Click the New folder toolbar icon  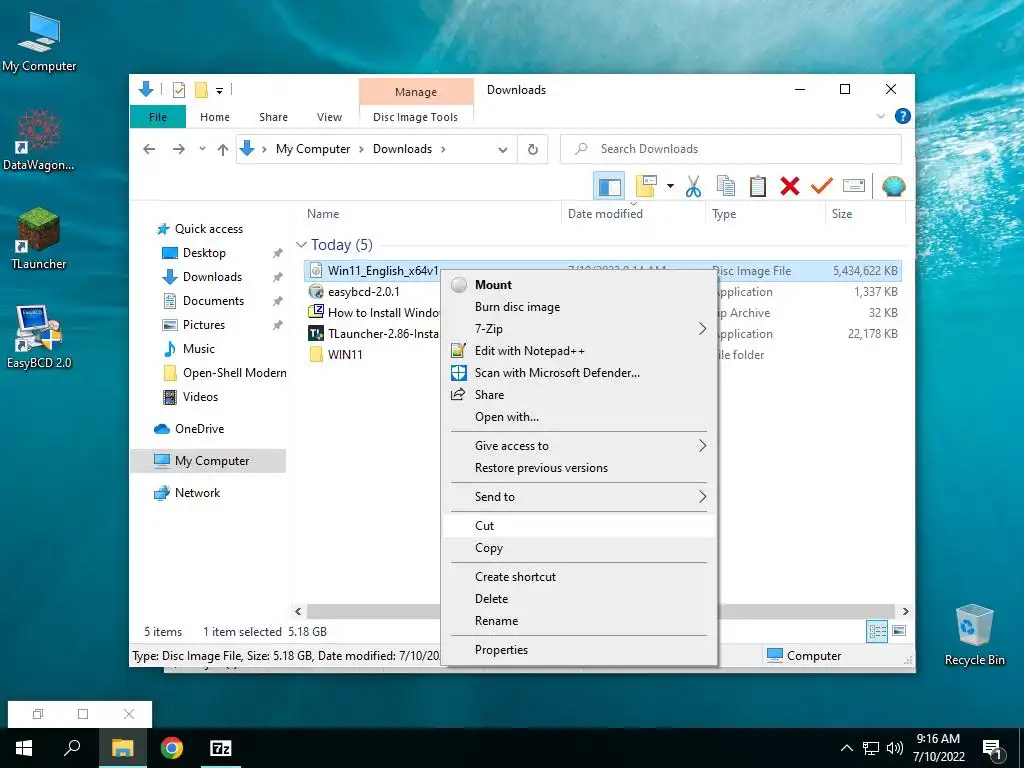pos(645,187)
